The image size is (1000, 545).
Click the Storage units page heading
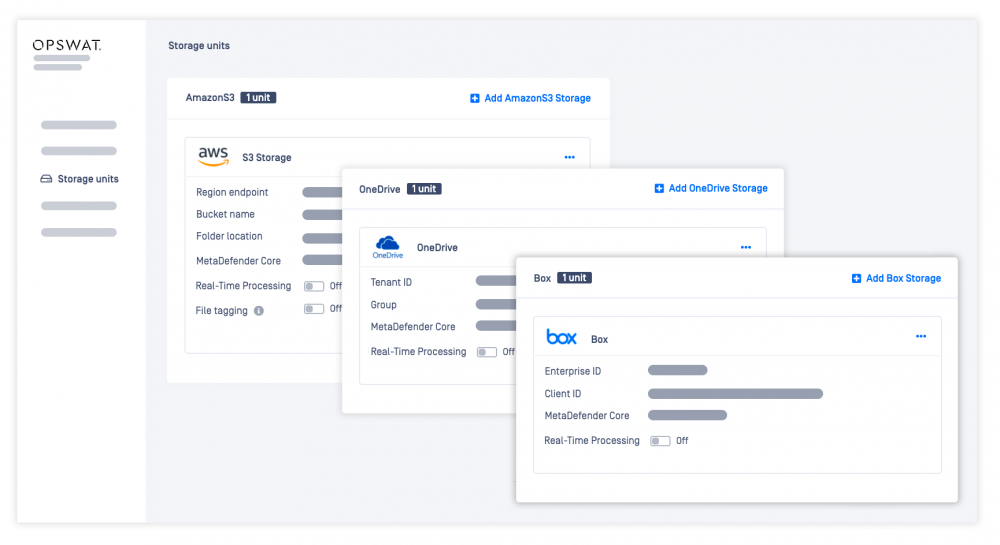pyautogui.click(x=199, y=46)
